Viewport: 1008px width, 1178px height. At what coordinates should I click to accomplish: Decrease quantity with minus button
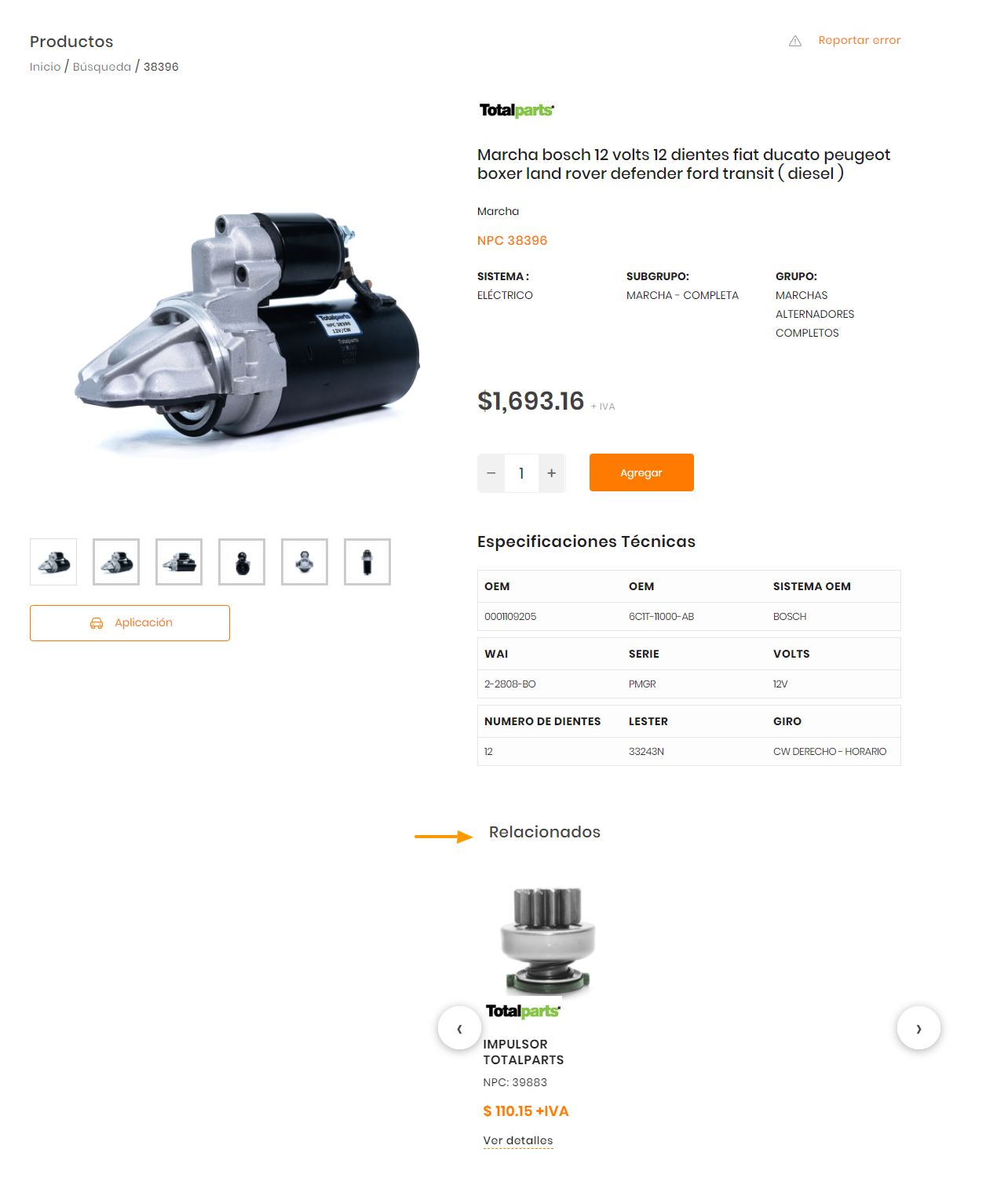[491, 473]
